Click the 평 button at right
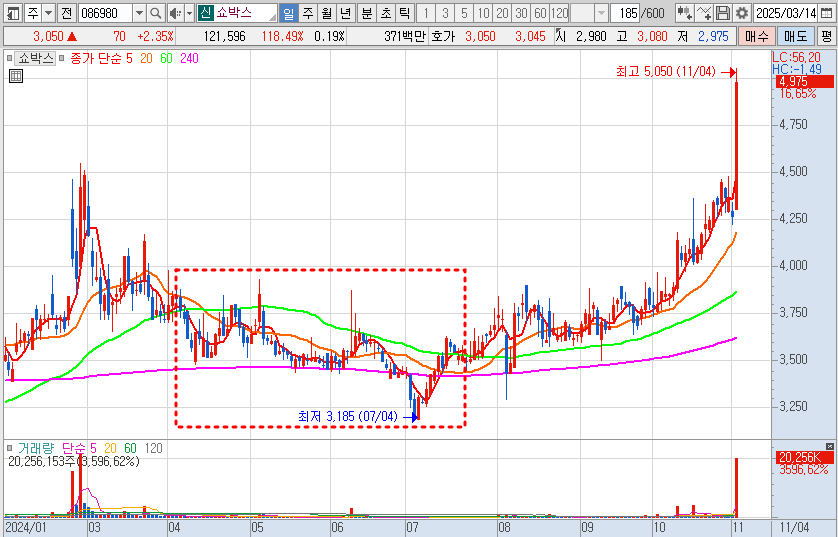The height and width of the screenshot is (537, 838). (x=826, y=36)
